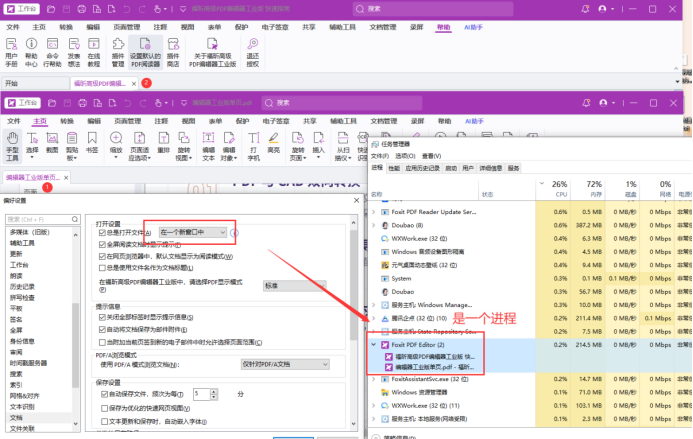This screenshot has height=439, width=693.
Task: Enable 总是使用文件名作为文档标题 checkbox
Action: tap(102, 268)
